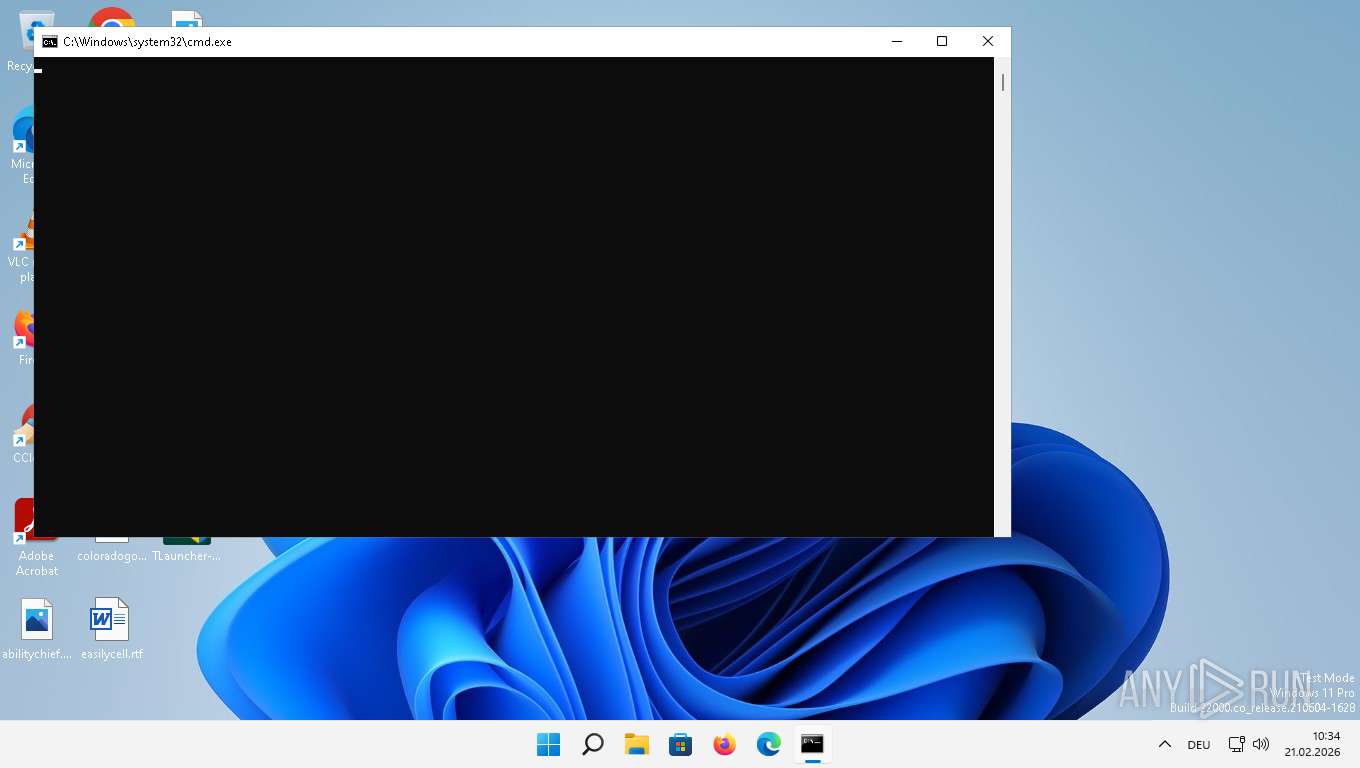Image resolution: width=1360 pixels, height=768 pixels.
Task: Show hidden system tray icons
Action: click(x=1164, y=744)
